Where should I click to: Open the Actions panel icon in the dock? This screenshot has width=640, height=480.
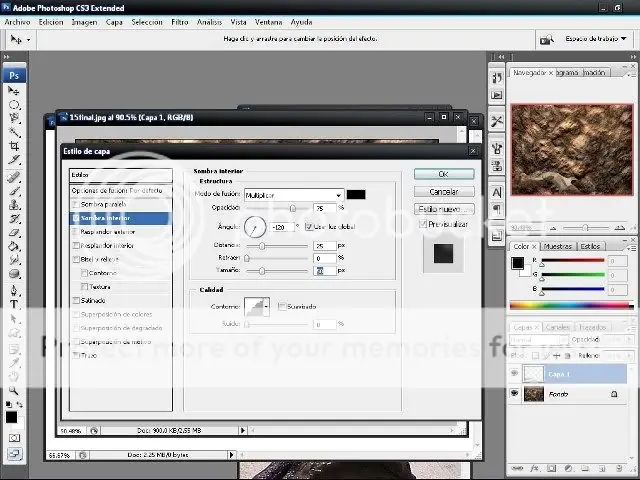[x=497, y=95]
